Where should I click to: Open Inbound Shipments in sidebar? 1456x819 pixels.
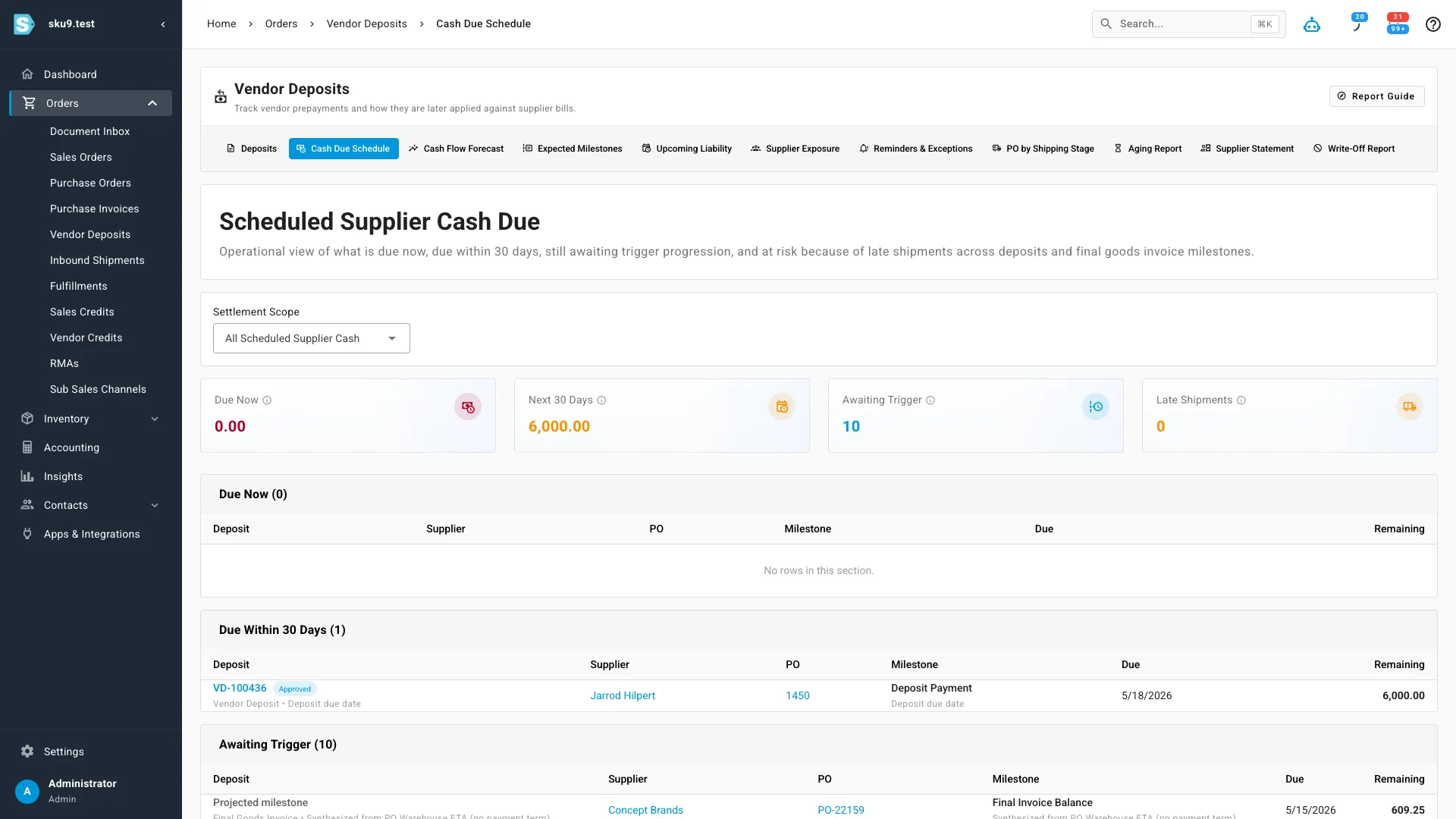coord(97,260)
